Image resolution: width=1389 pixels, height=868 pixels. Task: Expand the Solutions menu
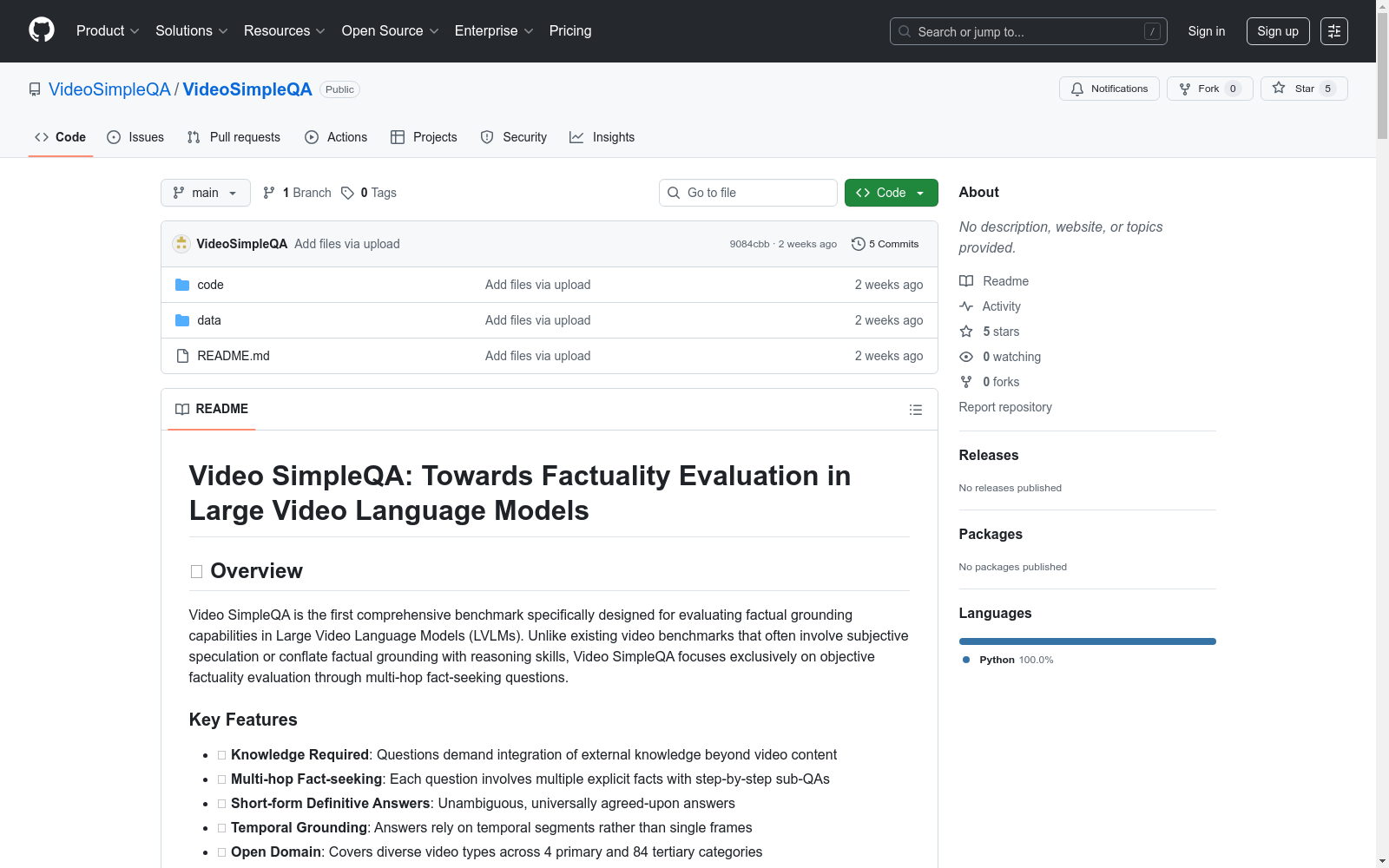(191, 31)
